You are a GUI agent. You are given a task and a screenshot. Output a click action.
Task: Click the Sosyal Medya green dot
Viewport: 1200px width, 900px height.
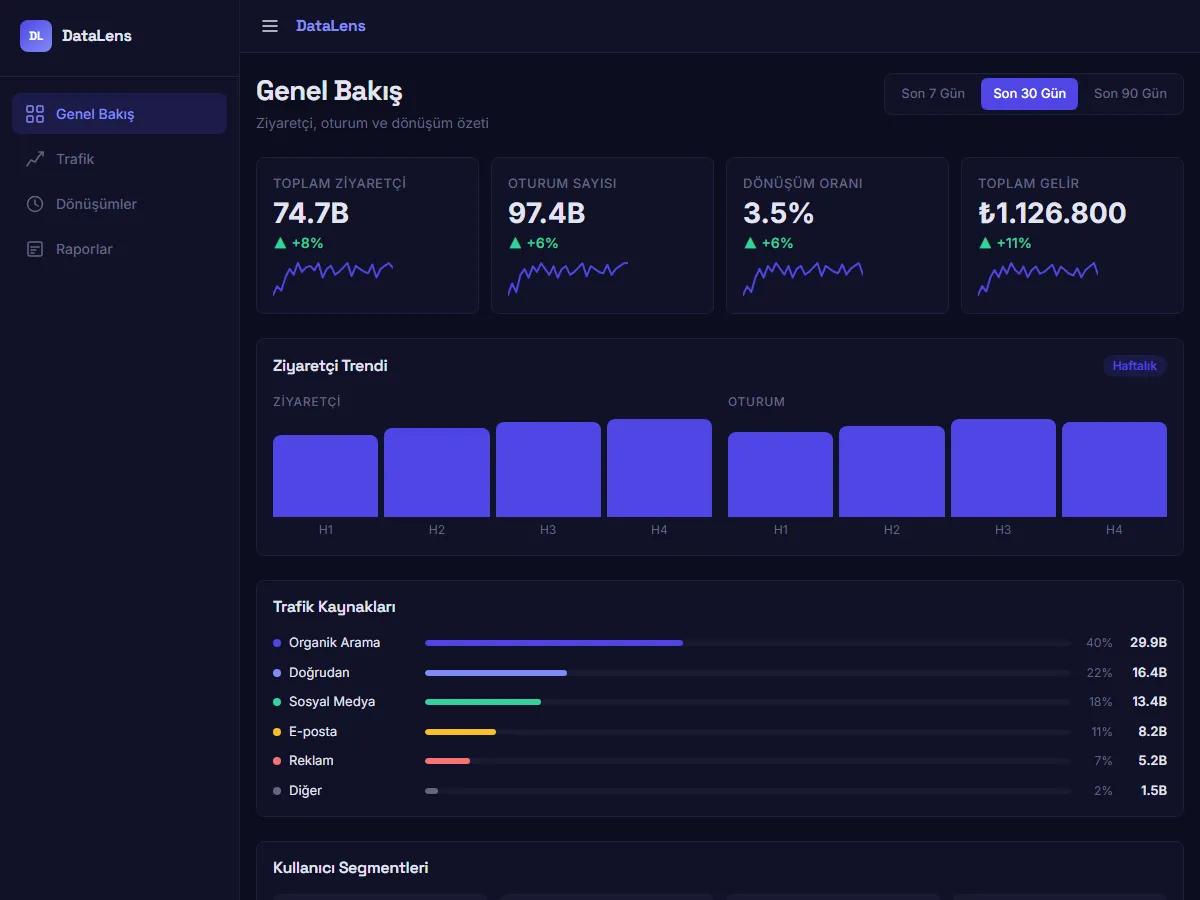[277, 702]
